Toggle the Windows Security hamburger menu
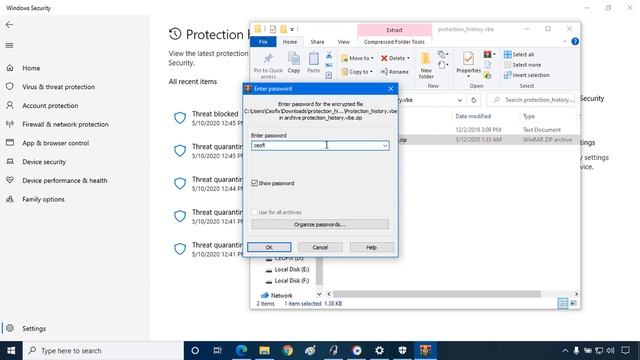The height and width of the screenshot is (360, 640). (9, 45)
